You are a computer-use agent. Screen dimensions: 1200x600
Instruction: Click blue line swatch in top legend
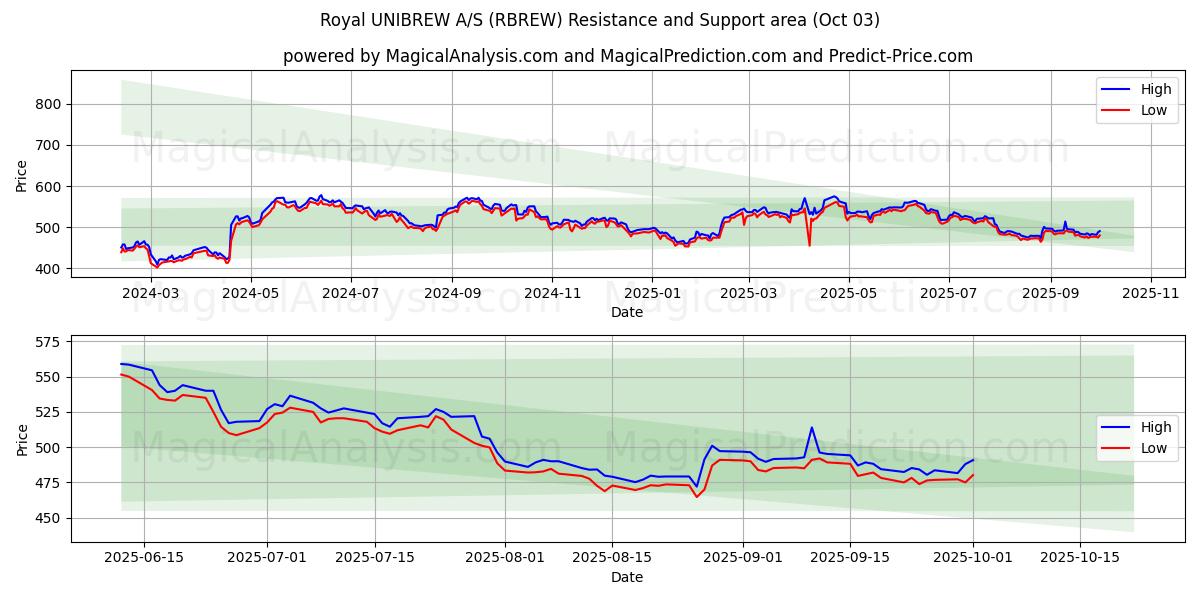coord(1117,89)
